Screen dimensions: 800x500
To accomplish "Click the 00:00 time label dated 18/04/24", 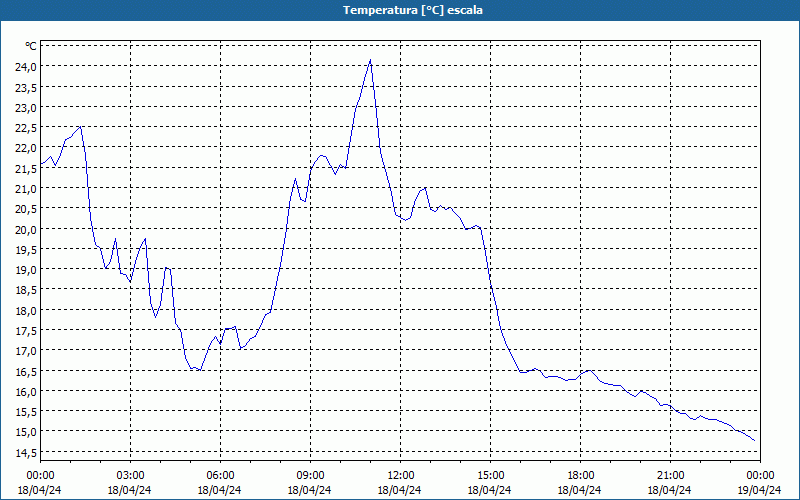I will (x=40, y=476).
